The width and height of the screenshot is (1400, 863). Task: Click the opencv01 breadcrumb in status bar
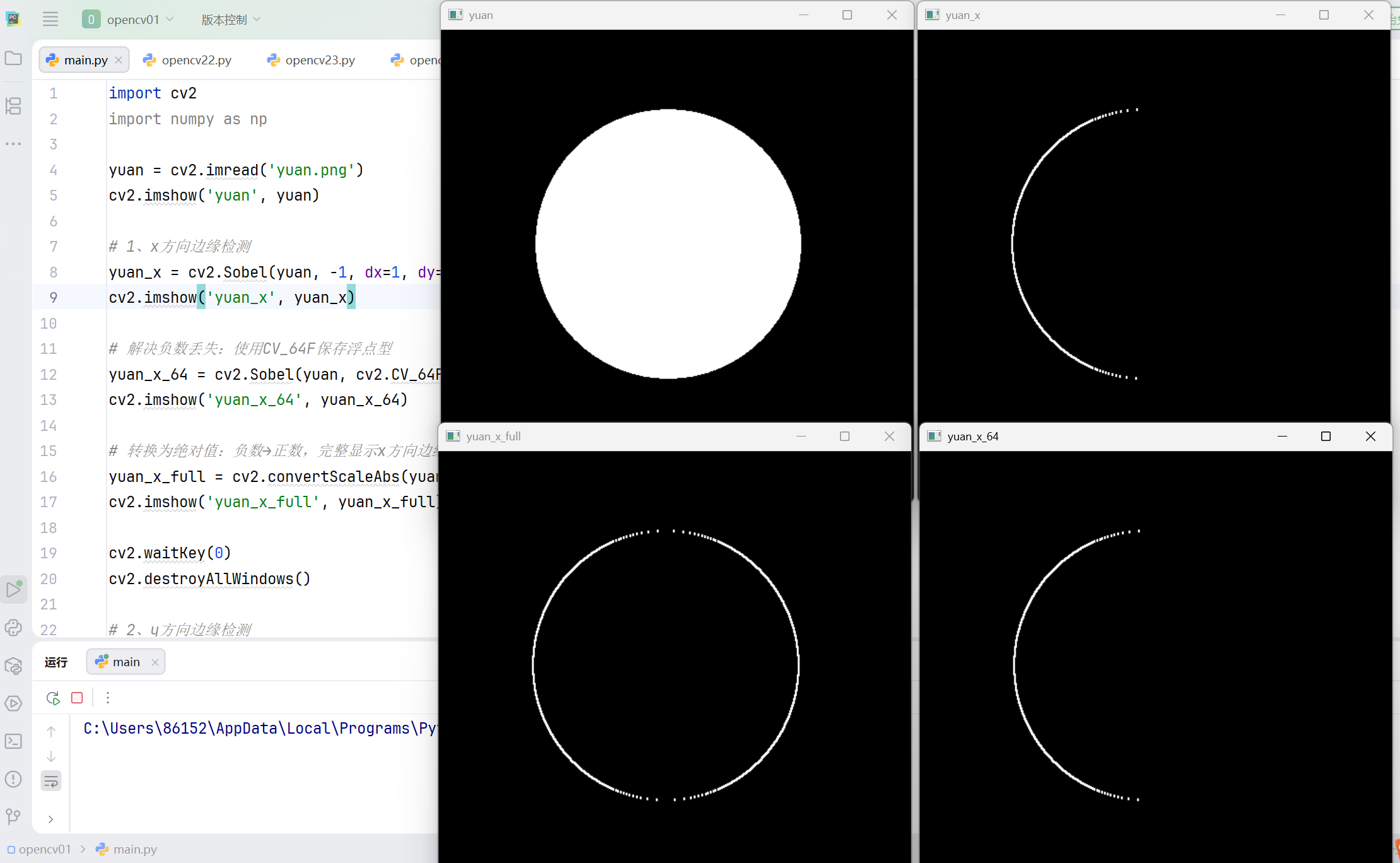point(44,849)
